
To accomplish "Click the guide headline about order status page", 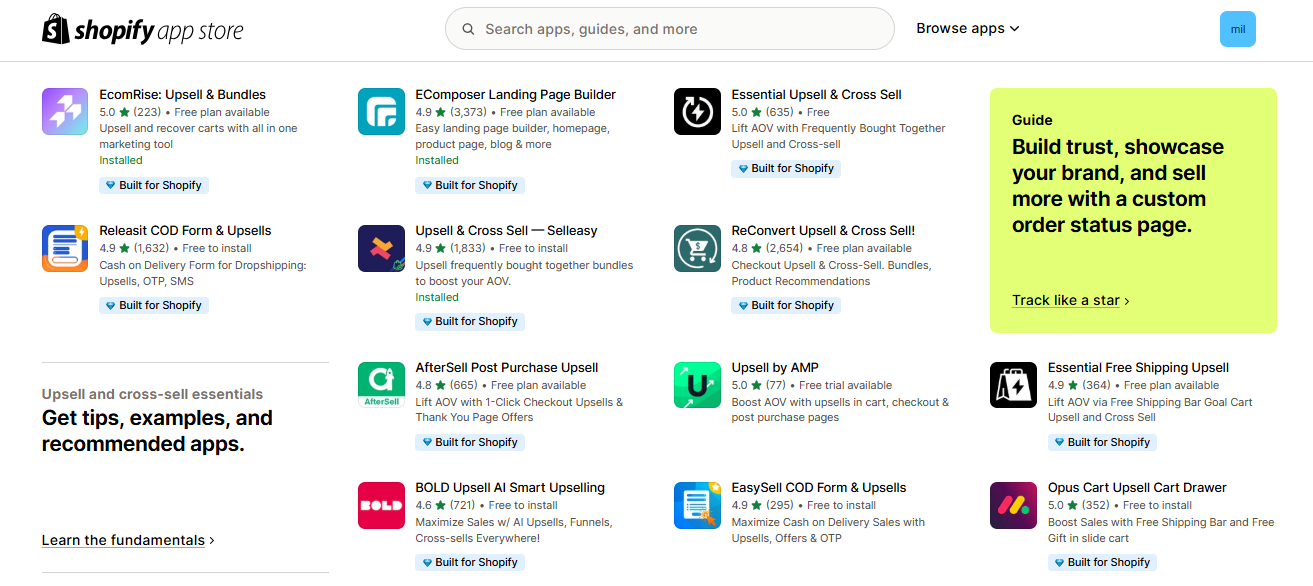I will click(1118, 186).
